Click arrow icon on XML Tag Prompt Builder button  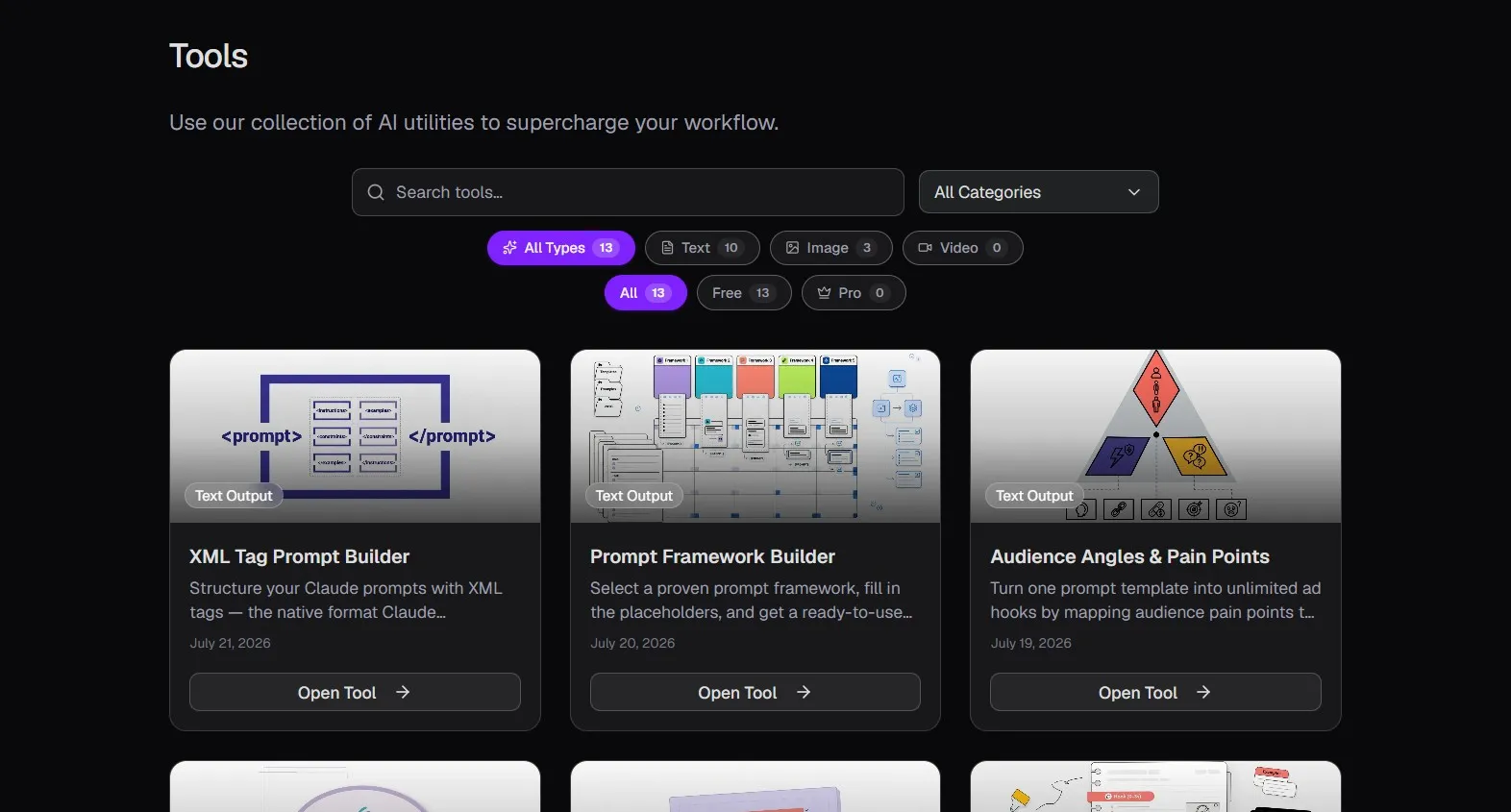point(403,692)
